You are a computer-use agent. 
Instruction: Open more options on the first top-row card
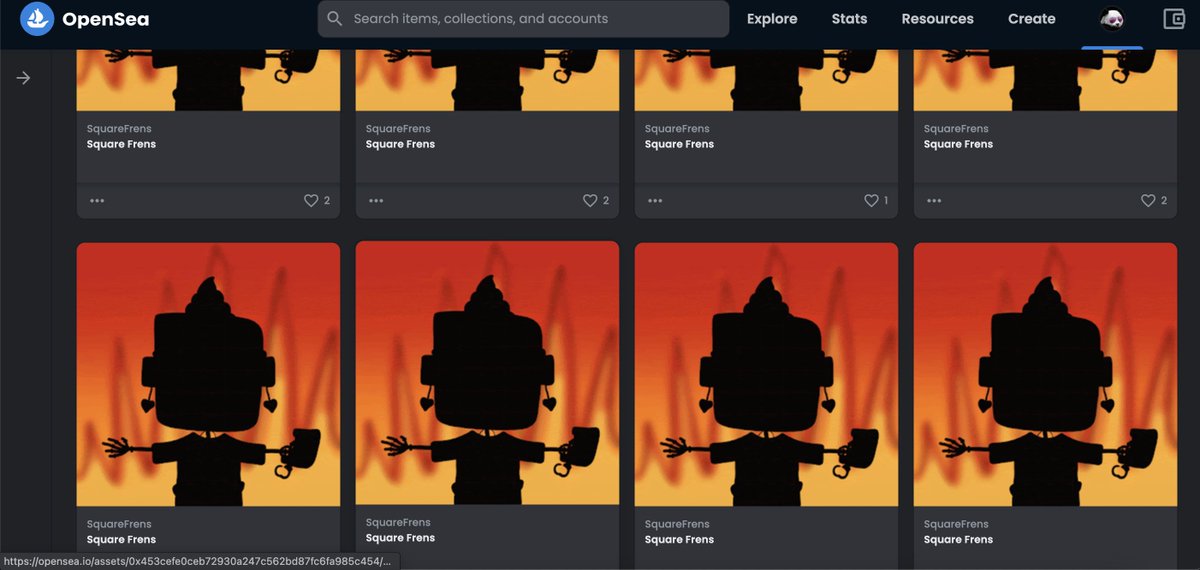pos(97,200)
